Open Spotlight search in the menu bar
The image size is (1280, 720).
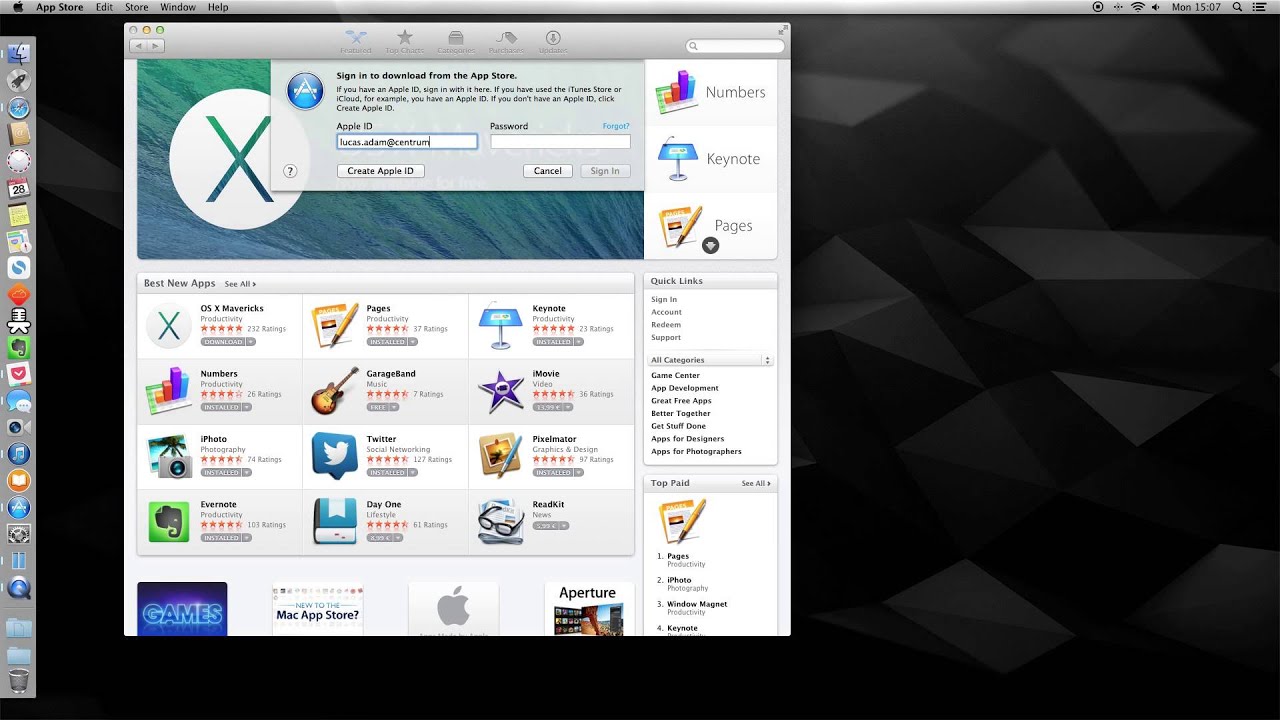(1239, 7)
